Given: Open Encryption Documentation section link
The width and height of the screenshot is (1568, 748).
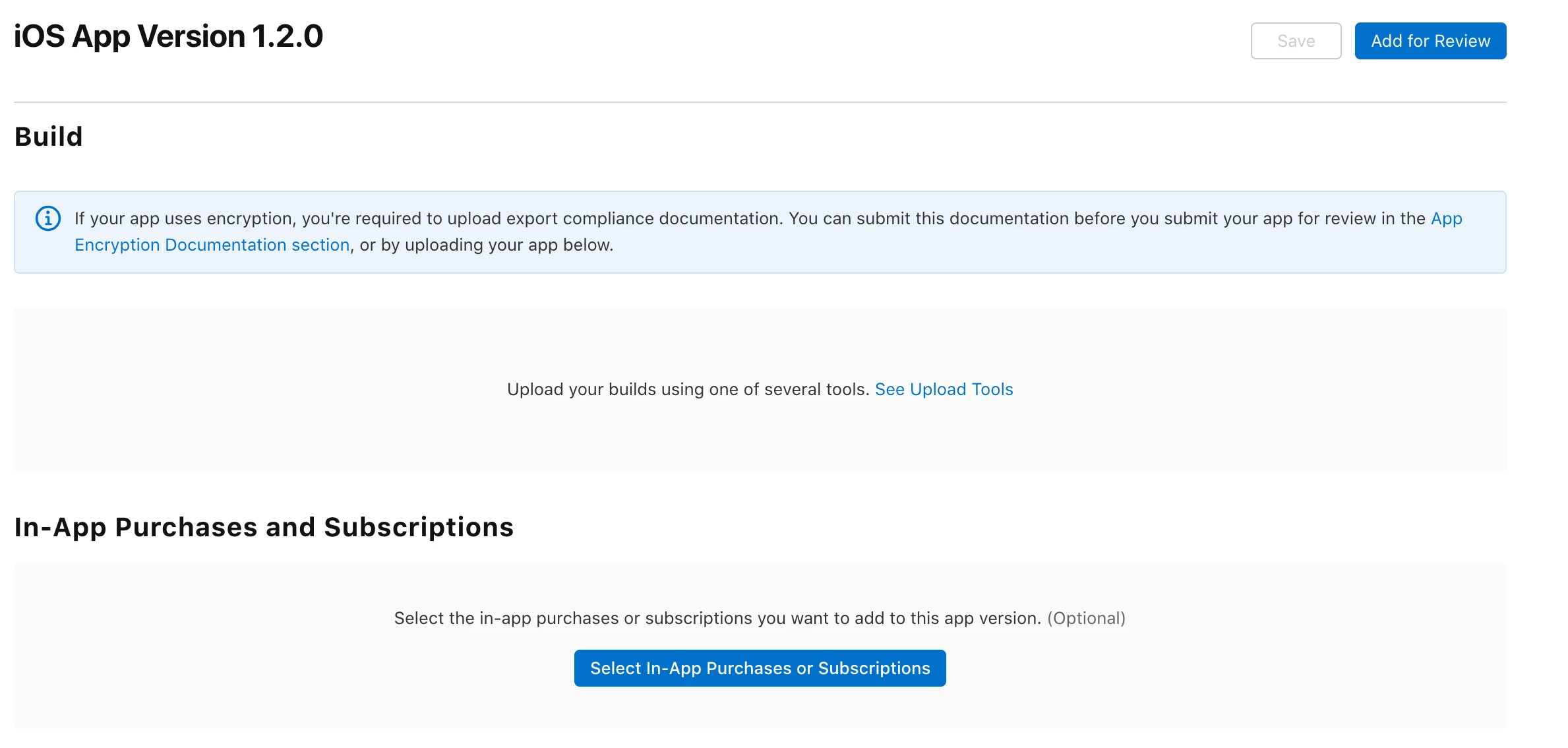Looking at the screenshot, I should click(x=212, y=245).
